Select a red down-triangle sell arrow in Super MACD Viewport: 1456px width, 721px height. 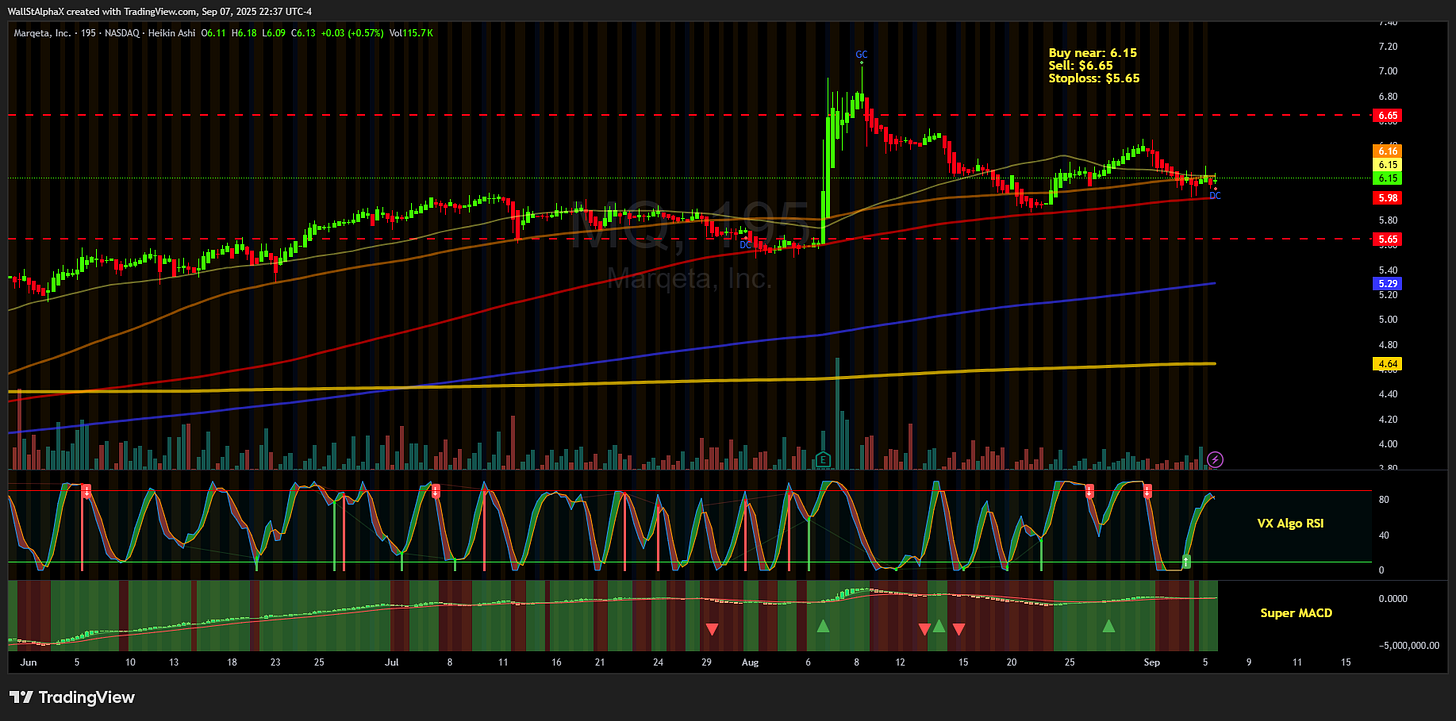coord(711,630)
